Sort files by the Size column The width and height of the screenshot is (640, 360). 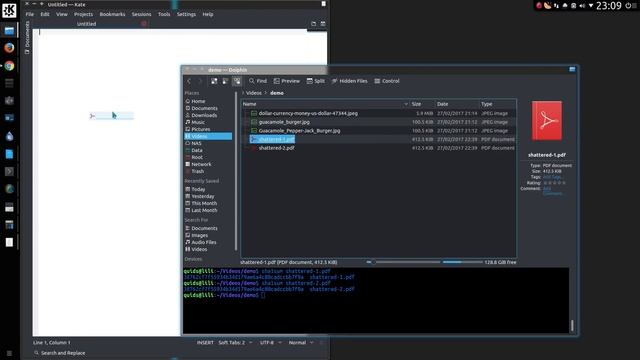click(x=421, y=104)
